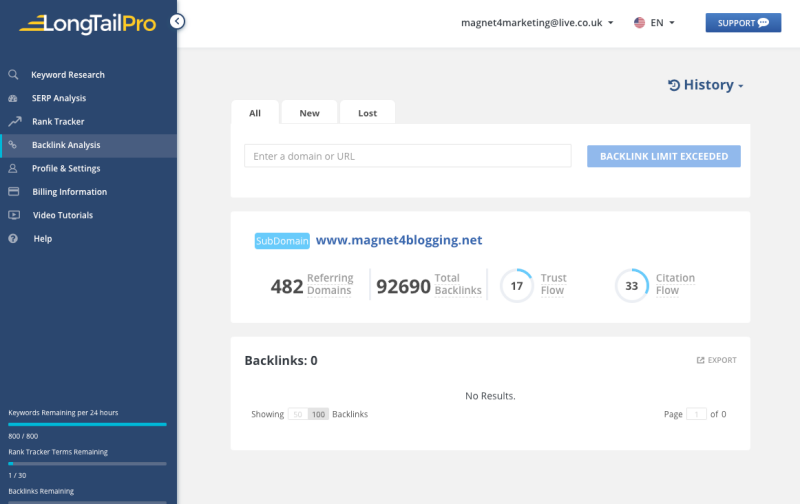Viewport: 800px width, 504px height.
Task: Show 100 backlinks per page
Action: click(318, 414)
